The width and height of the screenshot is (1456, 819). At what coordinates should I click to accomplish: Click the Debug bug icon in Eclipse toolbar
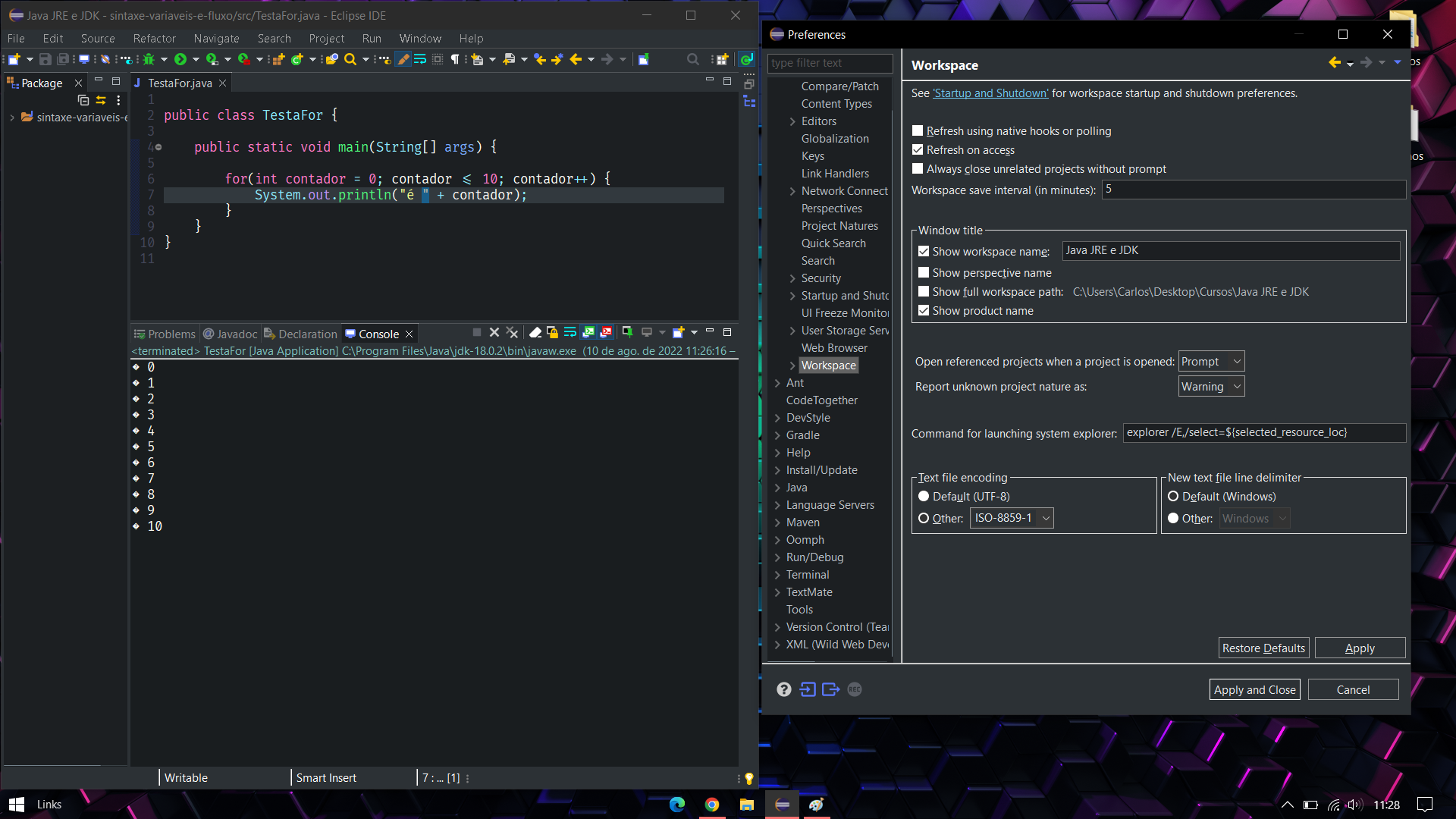click(x=149, y=59)
